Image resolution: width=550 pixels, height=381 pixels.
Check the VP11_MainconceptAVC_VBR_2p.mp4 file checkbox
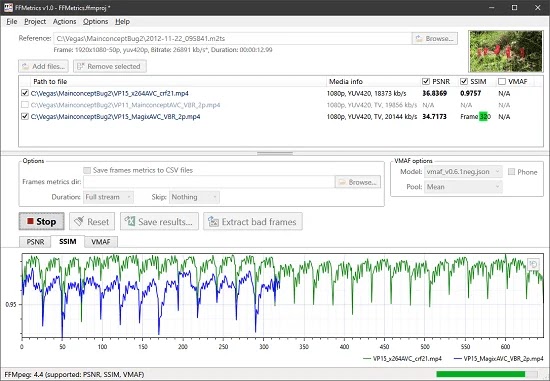(x=25, y=105)
